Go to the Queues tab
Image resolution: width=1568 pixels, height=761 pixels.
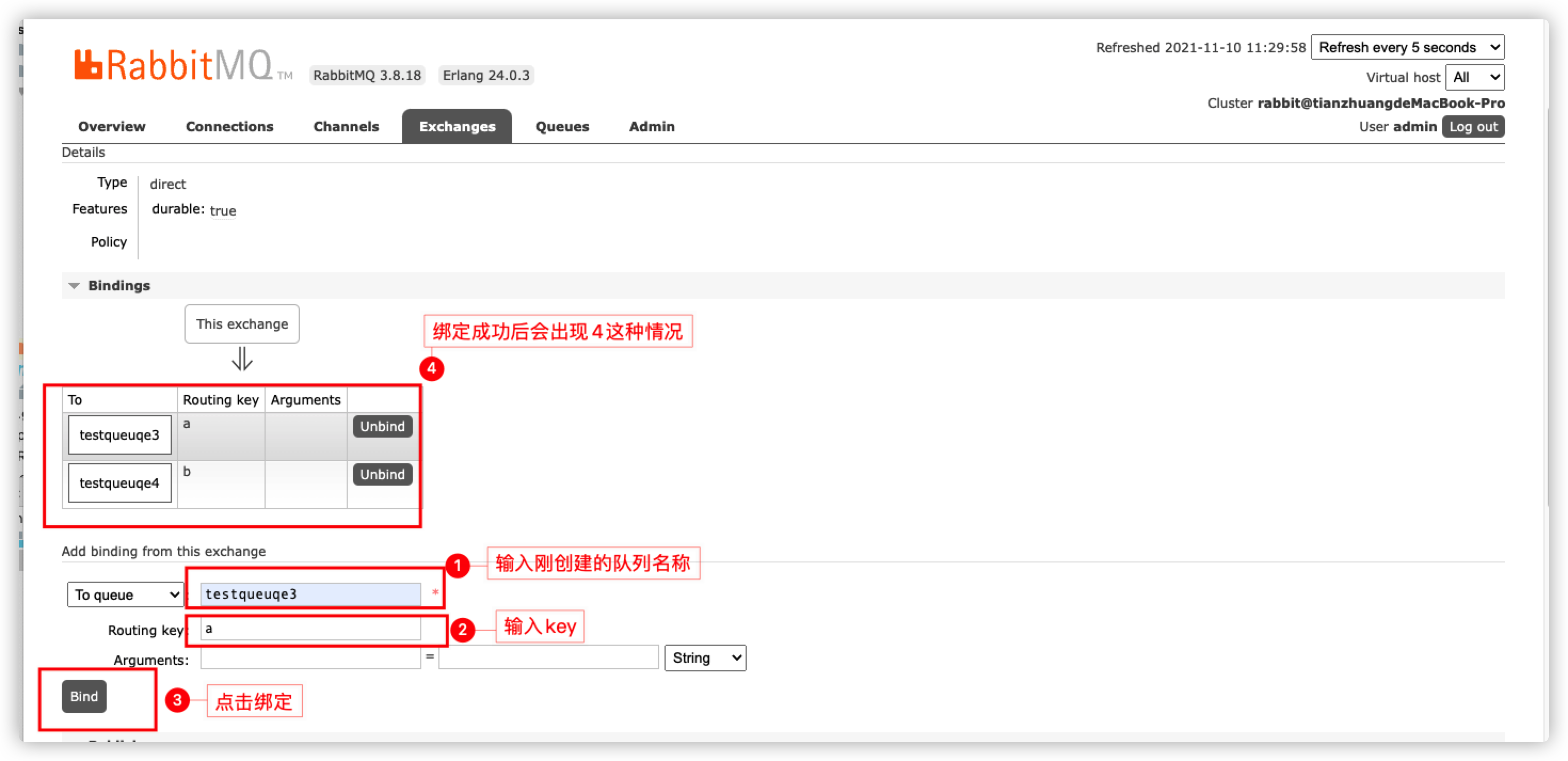click(x=562, y=126)
